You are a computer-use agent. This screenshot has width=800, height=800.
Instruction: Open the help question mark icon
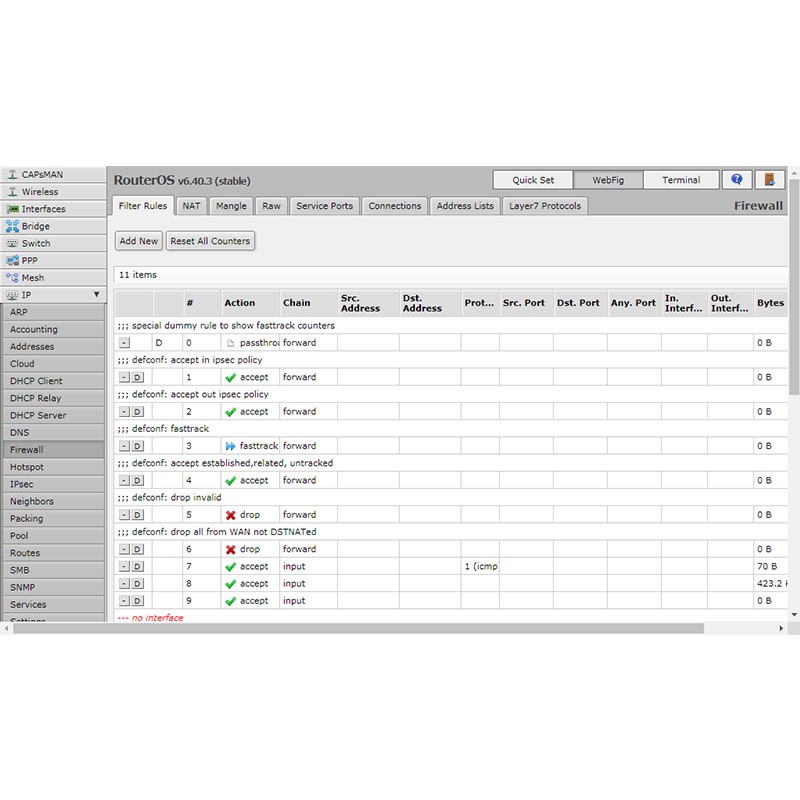[x=737, y=180]
